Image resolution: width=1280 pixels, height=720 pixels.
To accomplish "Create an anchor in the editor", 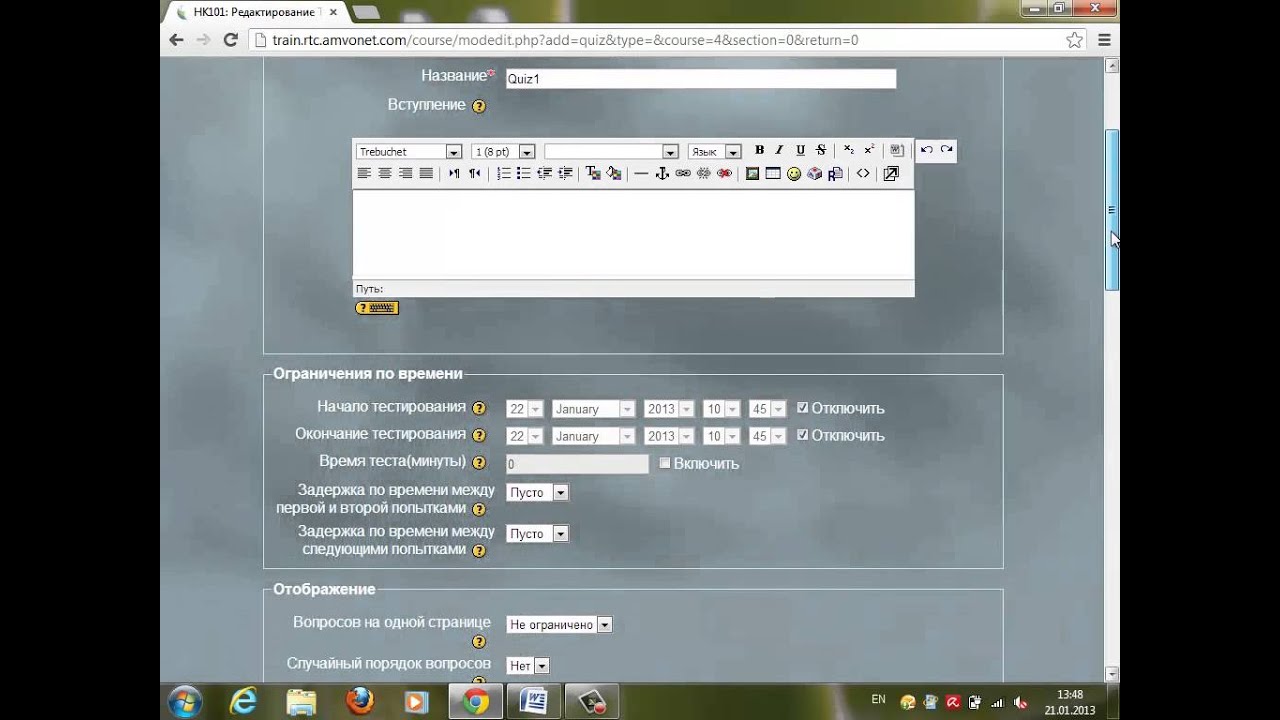I will point(662,174).
